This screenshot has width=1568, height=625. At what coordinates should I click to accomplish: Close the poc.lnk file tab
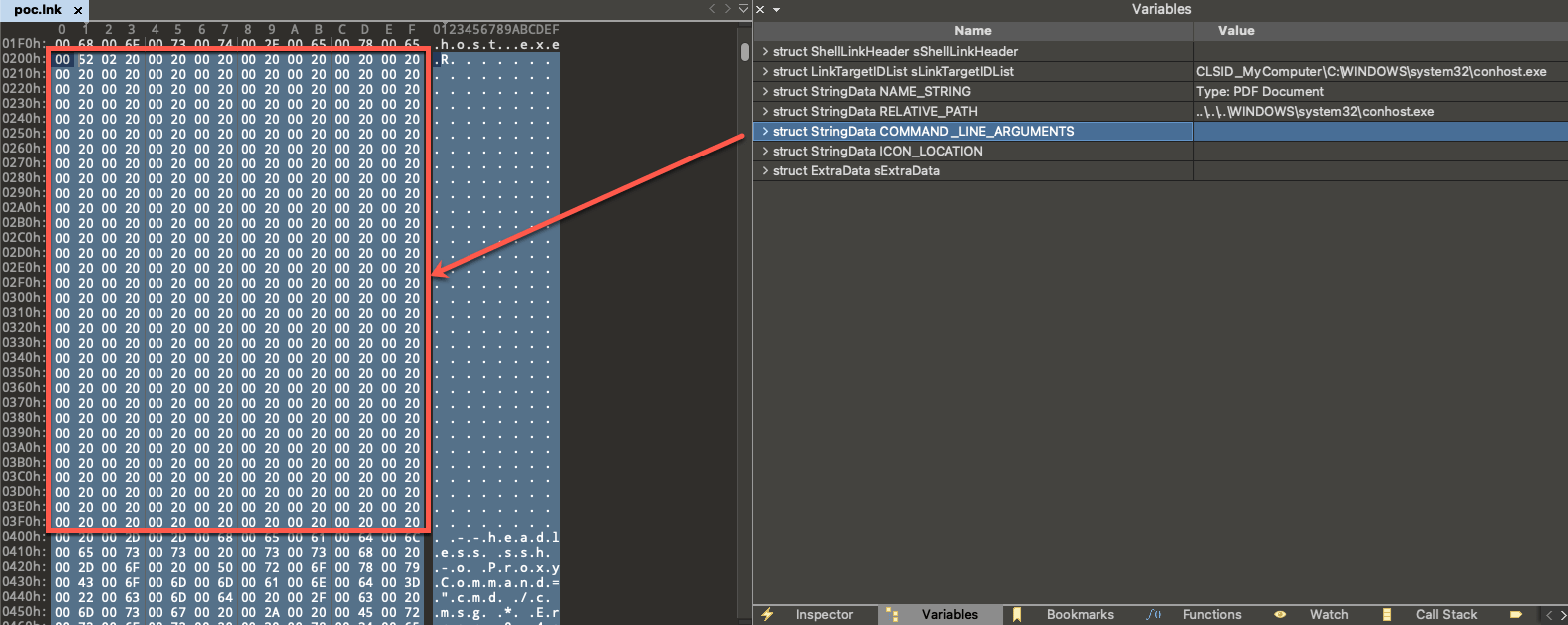tap(78, 10)
